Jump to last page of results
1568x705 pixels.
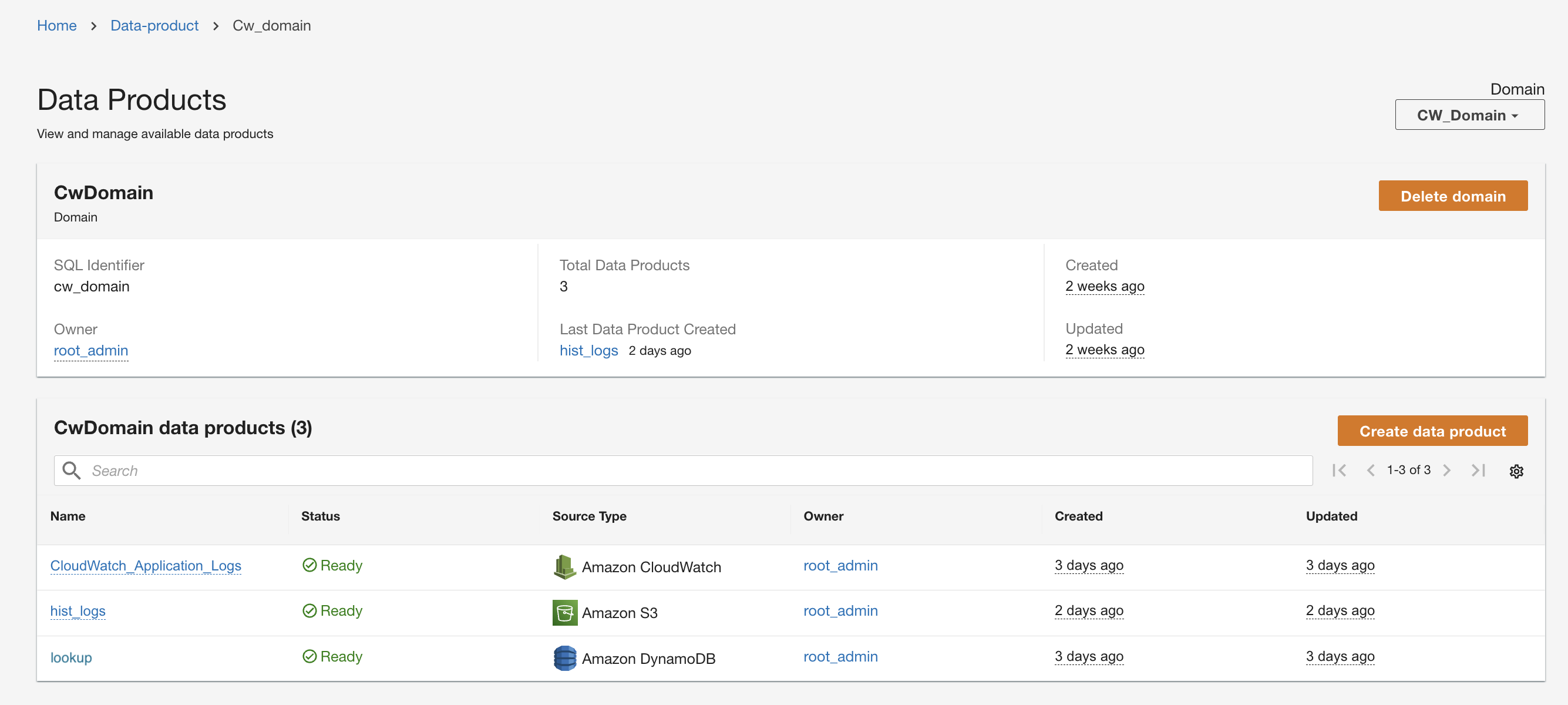pos(1478,470)
